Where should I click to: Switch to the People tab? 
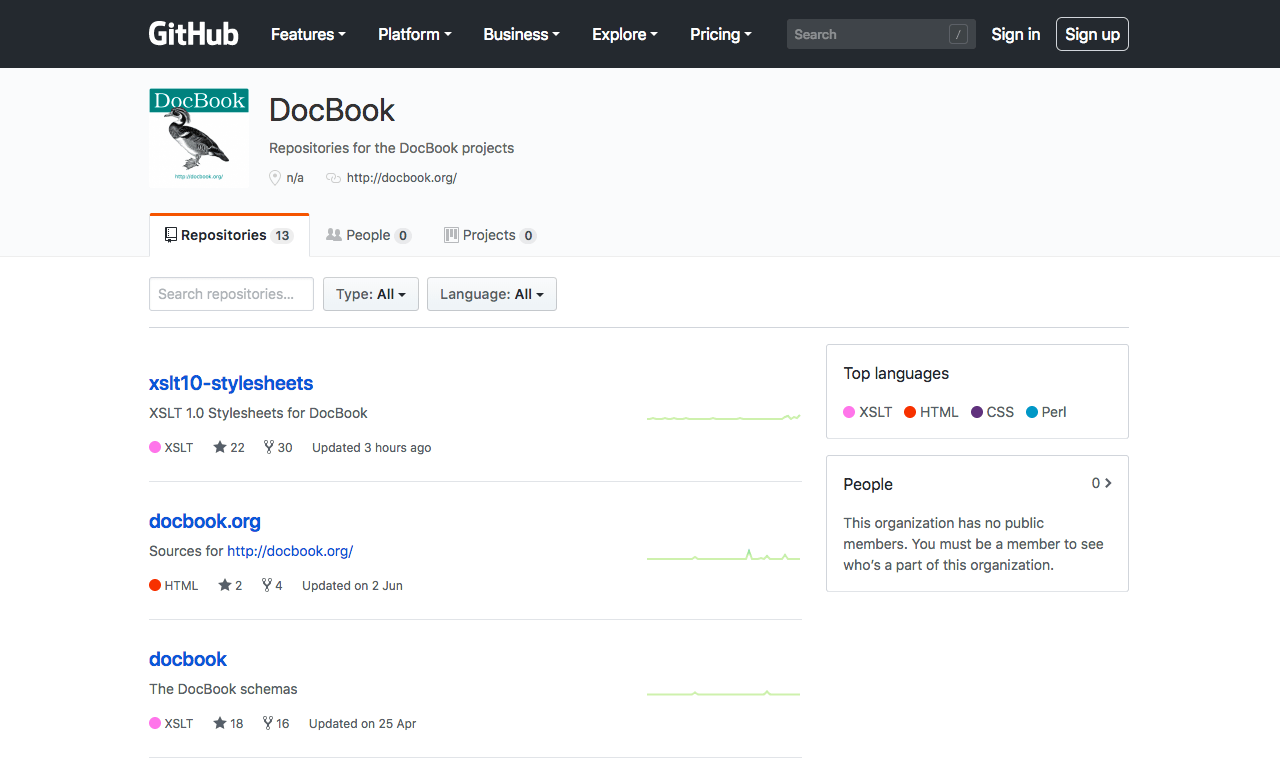pos(368,235)
